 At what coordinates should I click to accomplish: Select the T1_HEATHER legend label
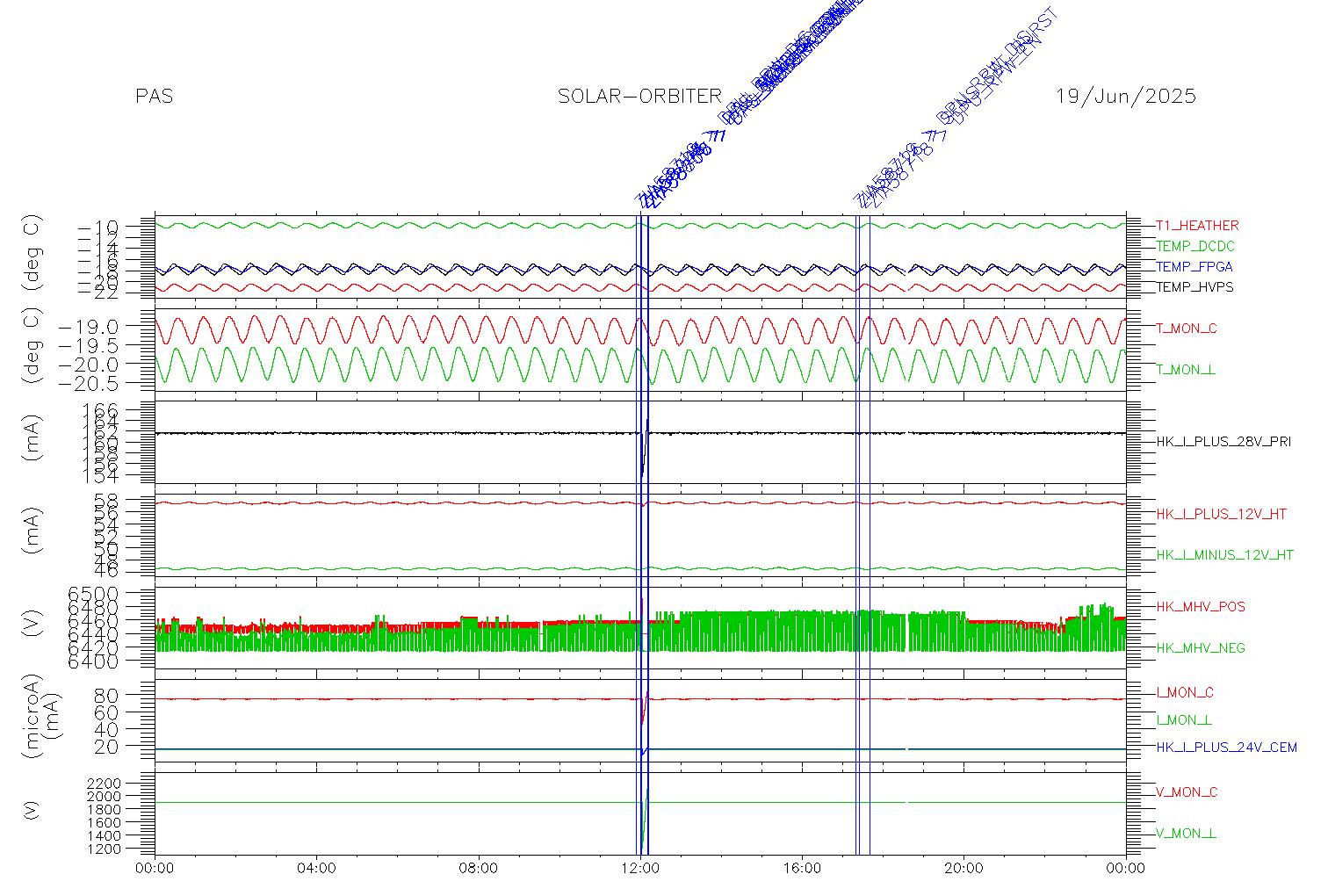point(1197,226)
